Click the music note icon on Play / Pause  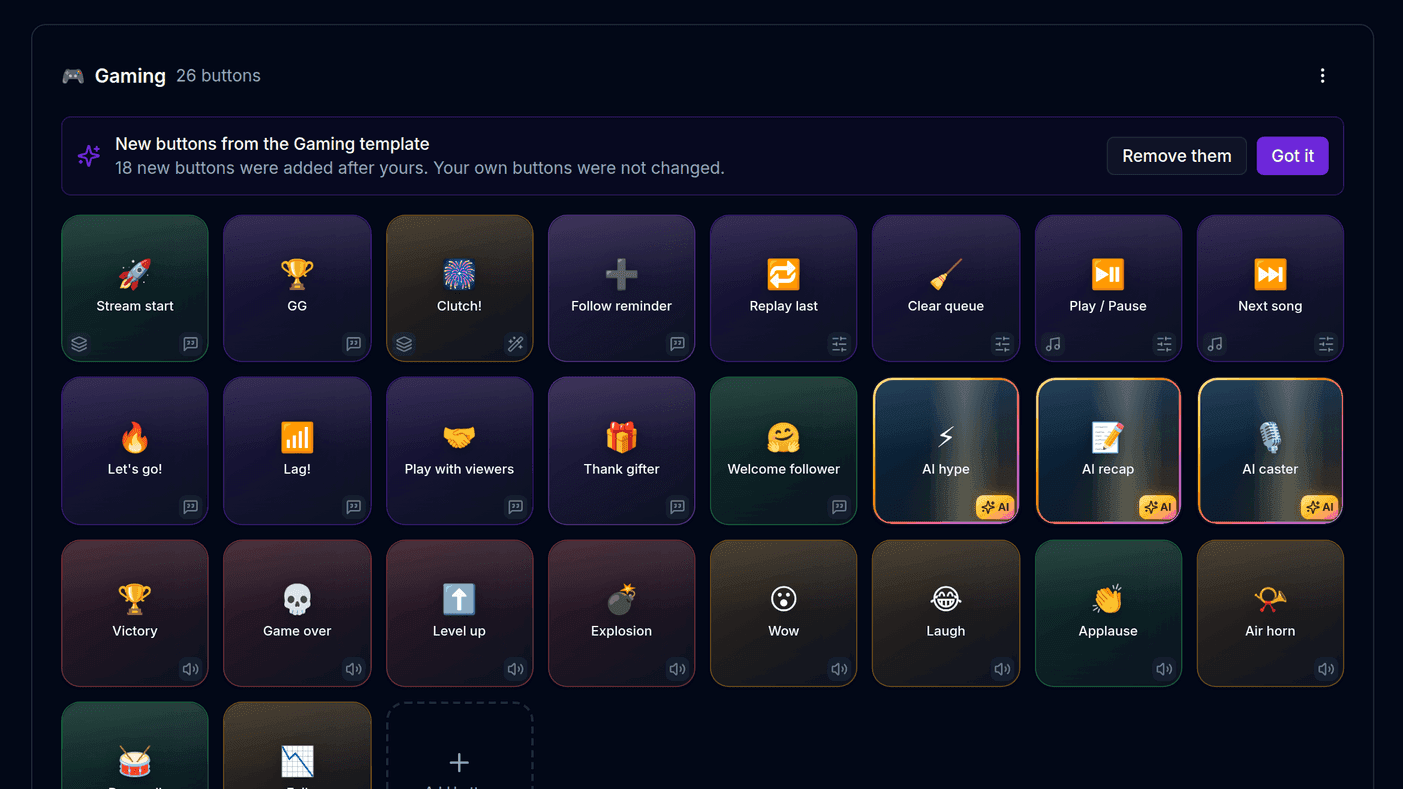[x=1053, y=344]
